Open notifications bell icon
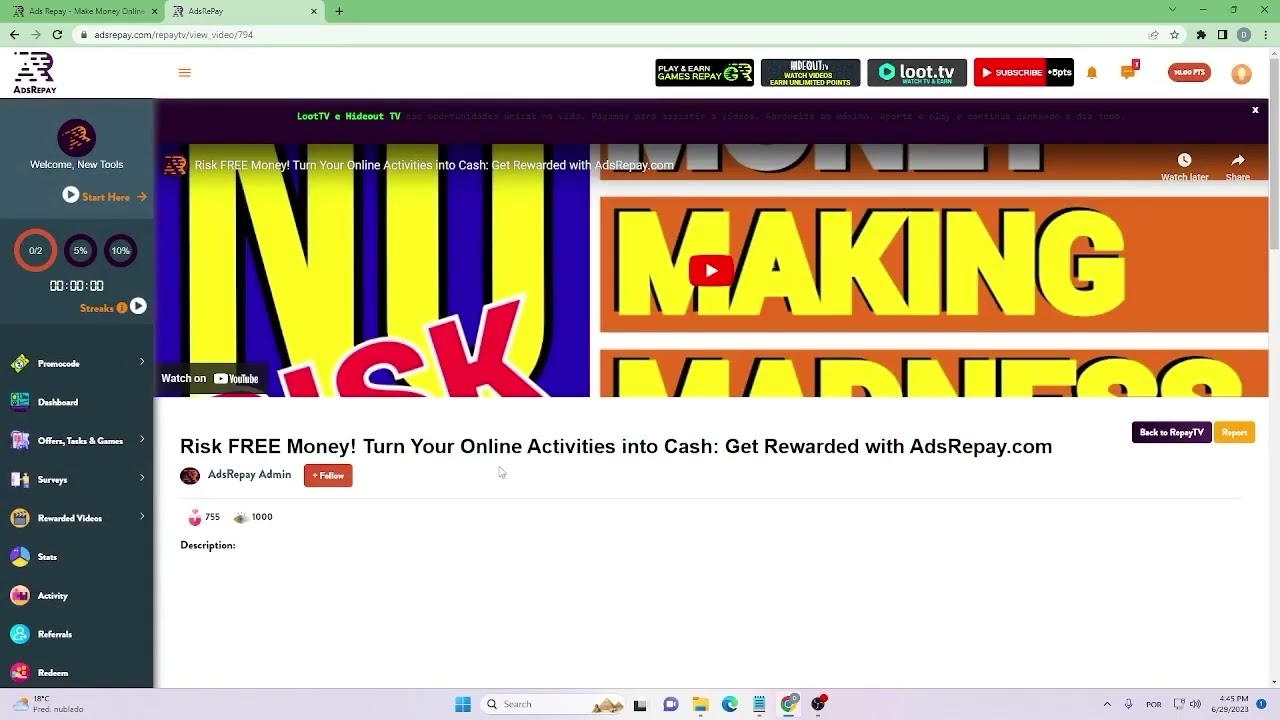Image resolution: width=1280 pixels, height=720 pixels. pos(1092,73)
